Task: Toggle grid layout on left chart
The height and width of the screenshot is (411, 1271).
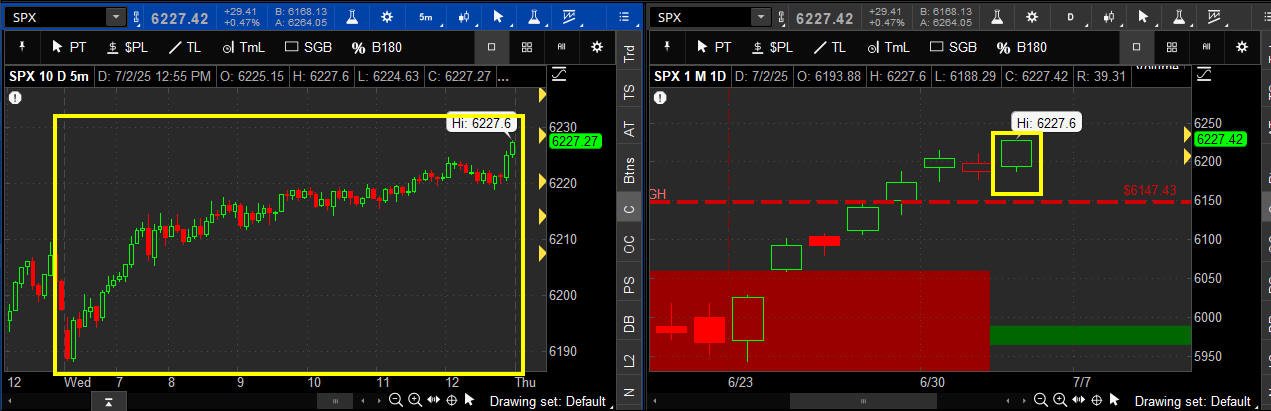Action: click(x=527, y=47)
